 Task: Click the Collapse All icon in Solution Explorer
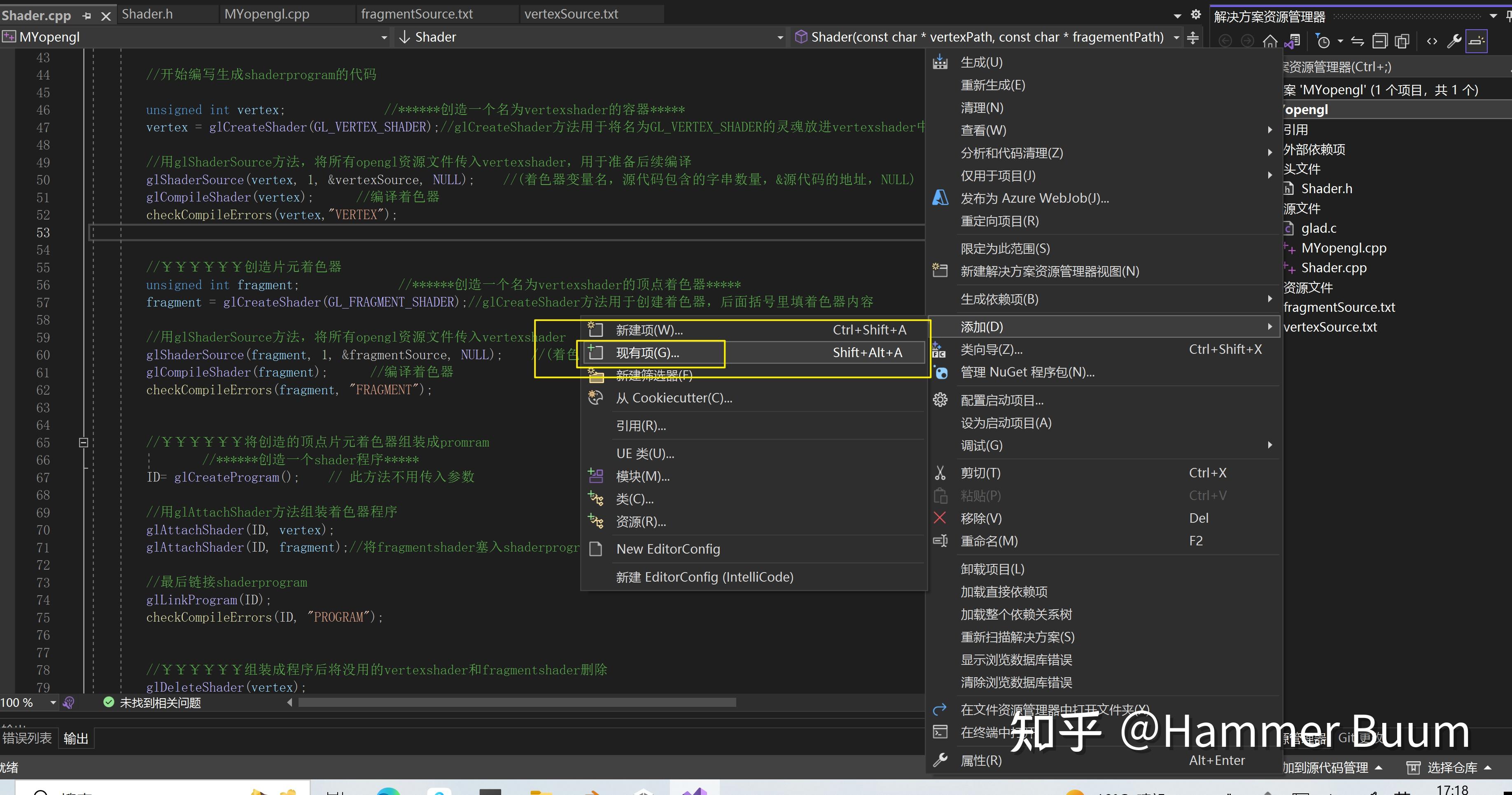coord(1381,41)
